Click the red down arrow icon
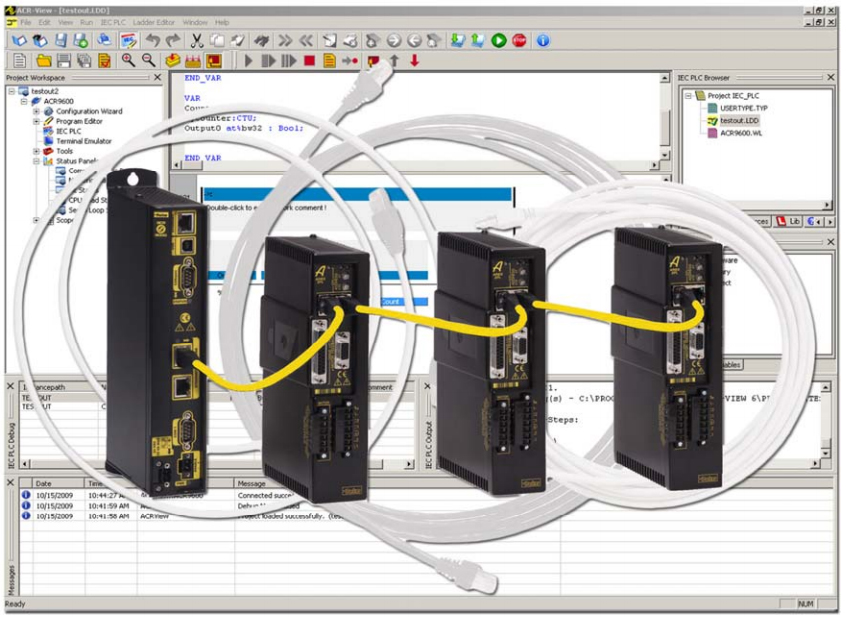Image resolution: width=846 pixels, height=617 pixels. 414,60
